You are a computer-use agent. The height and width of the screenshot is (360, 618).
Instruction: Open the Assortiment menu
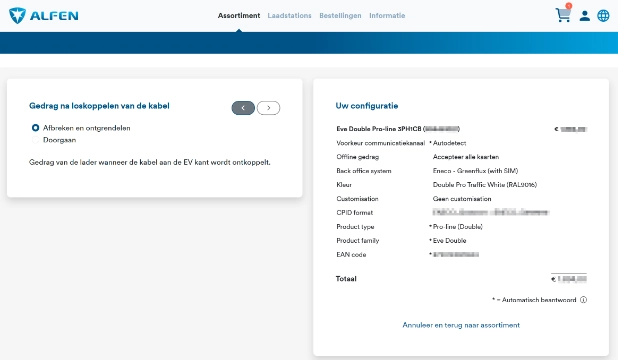pos(239,15)
